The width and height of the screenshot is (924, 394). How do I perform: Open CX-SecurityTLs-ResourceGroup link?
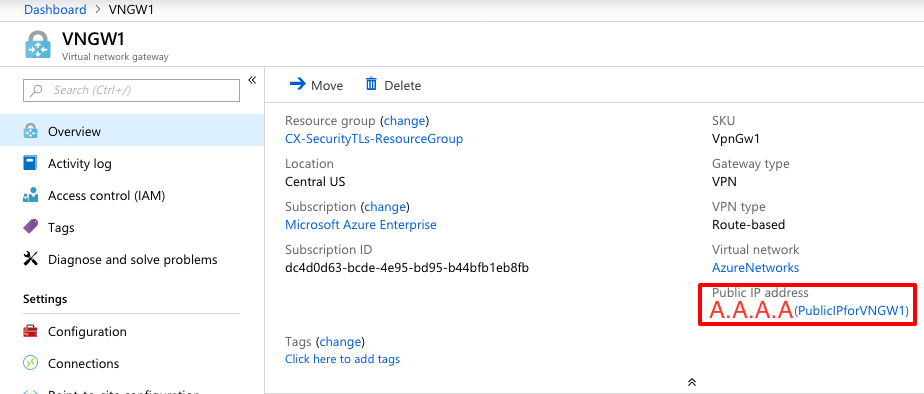click(x=374, y=139)
